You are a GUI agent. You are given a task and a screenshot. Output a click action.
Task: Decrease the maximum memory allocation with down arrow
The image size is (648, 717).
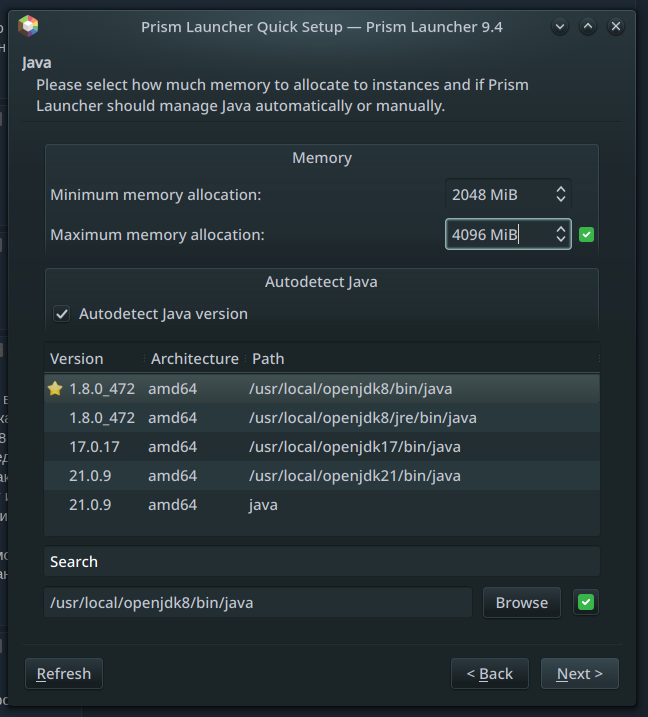pyautogui.click(x=561, y=241)
